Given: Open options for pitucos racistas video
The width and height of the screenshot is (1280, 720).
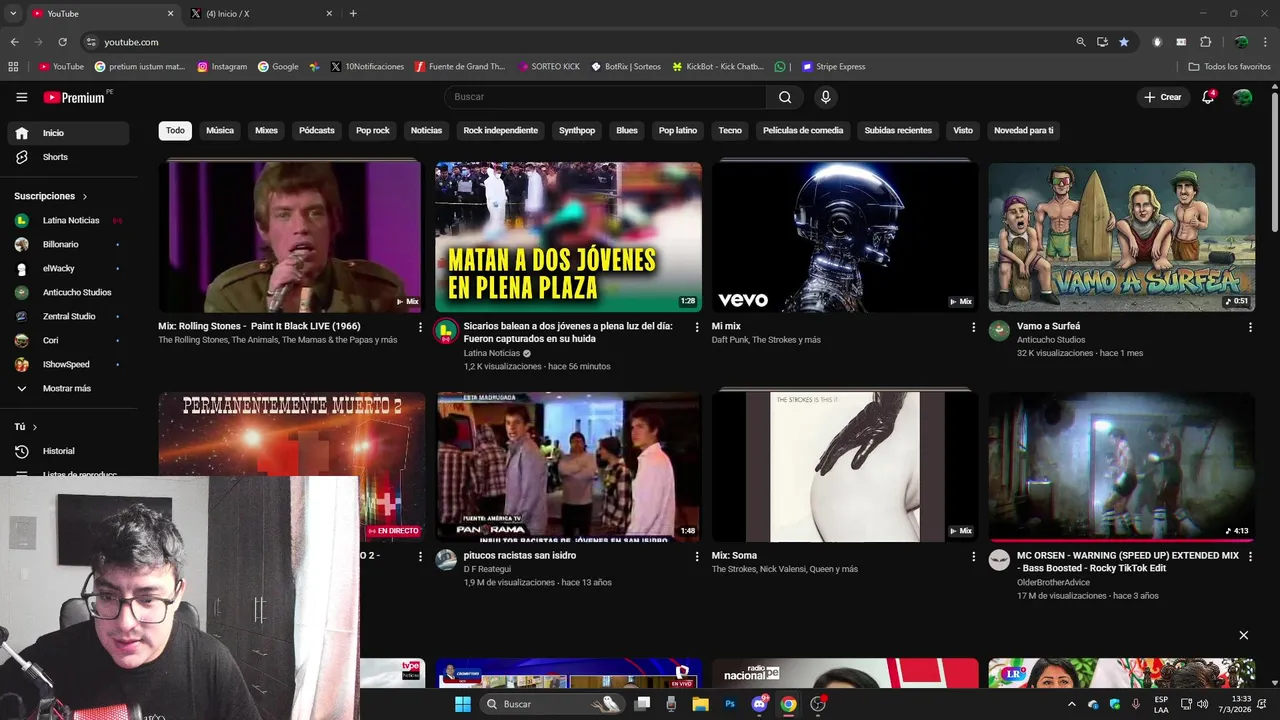Looking at the screenshot, I should coord(697,556).
